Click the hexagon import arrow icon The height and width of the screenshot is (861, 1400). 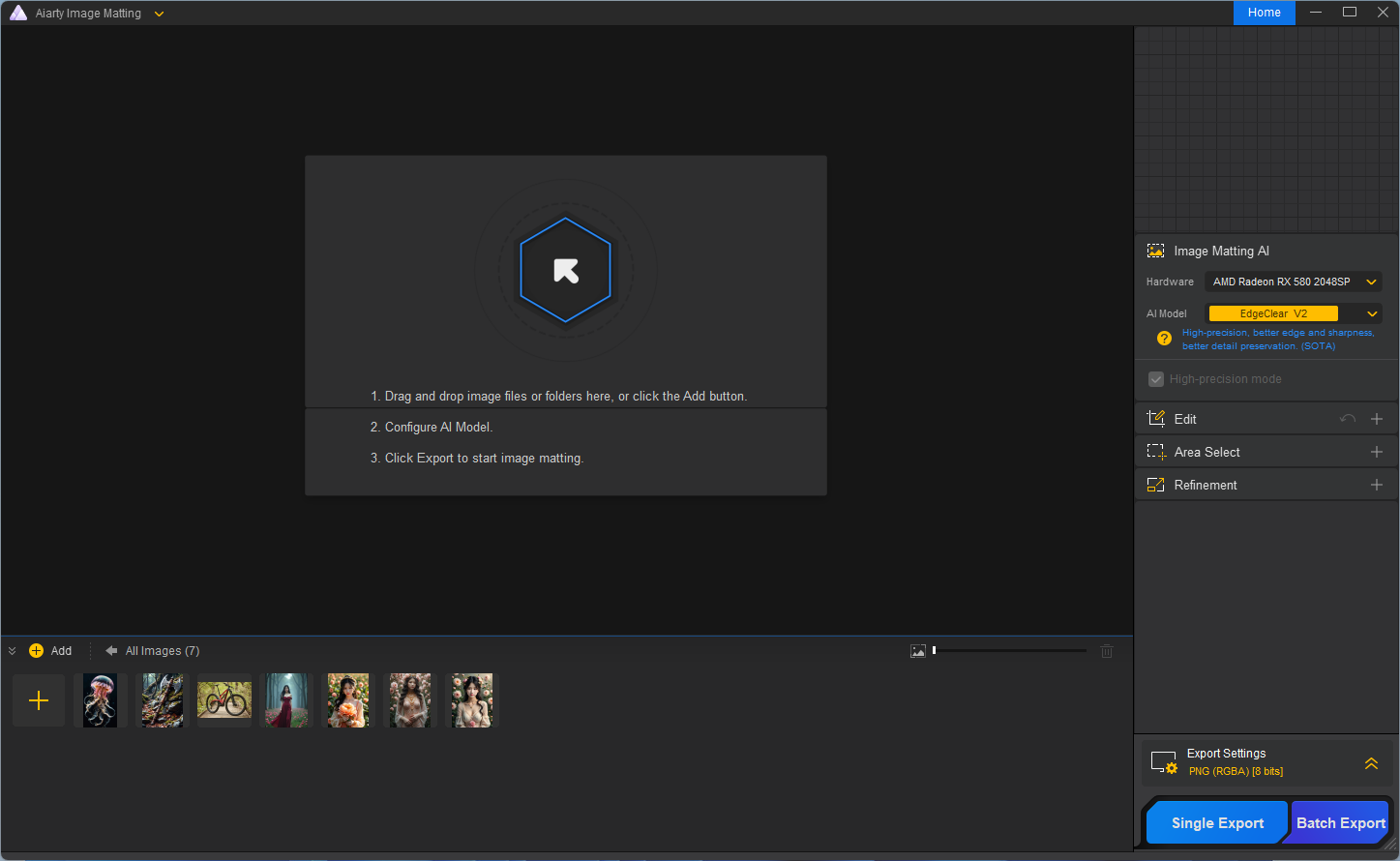click(x=566, y=271)
